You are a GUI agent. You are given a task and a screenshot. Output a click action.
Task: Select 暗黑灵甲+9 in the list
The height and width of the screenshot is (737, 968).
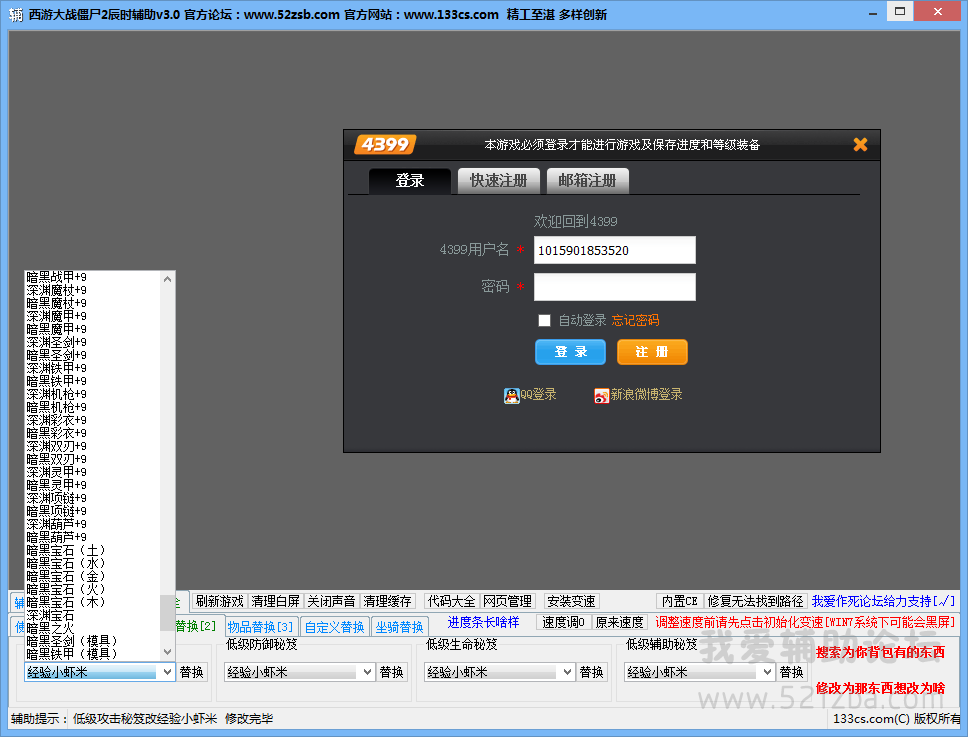[92, 485]
